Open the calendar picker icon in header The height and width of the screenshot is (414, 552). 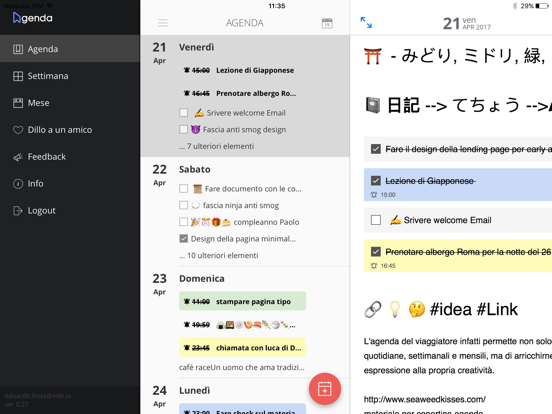327,23
